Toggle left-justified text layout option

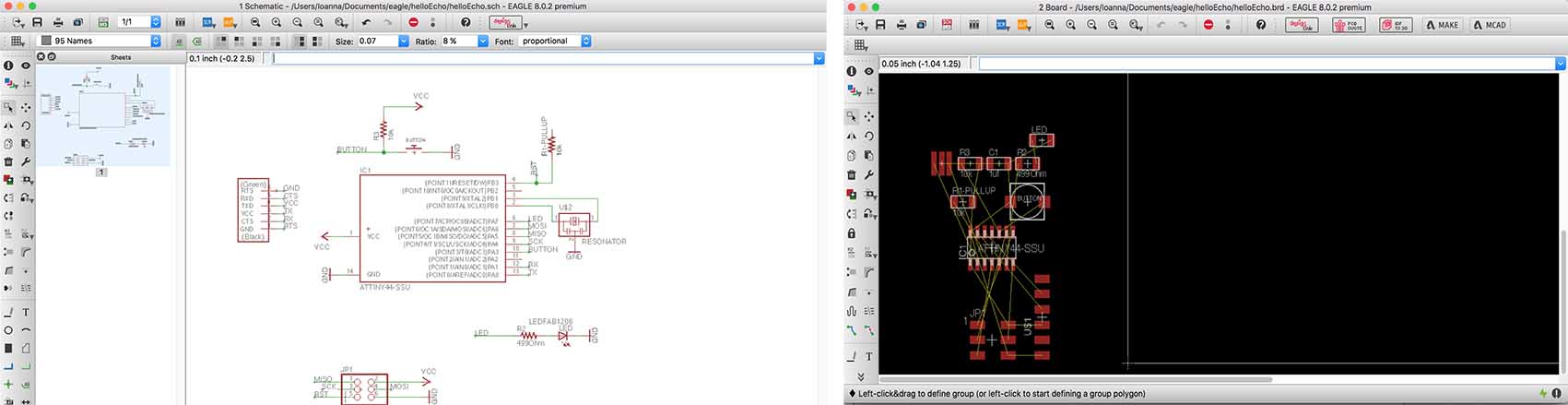[x=298, y=41]
